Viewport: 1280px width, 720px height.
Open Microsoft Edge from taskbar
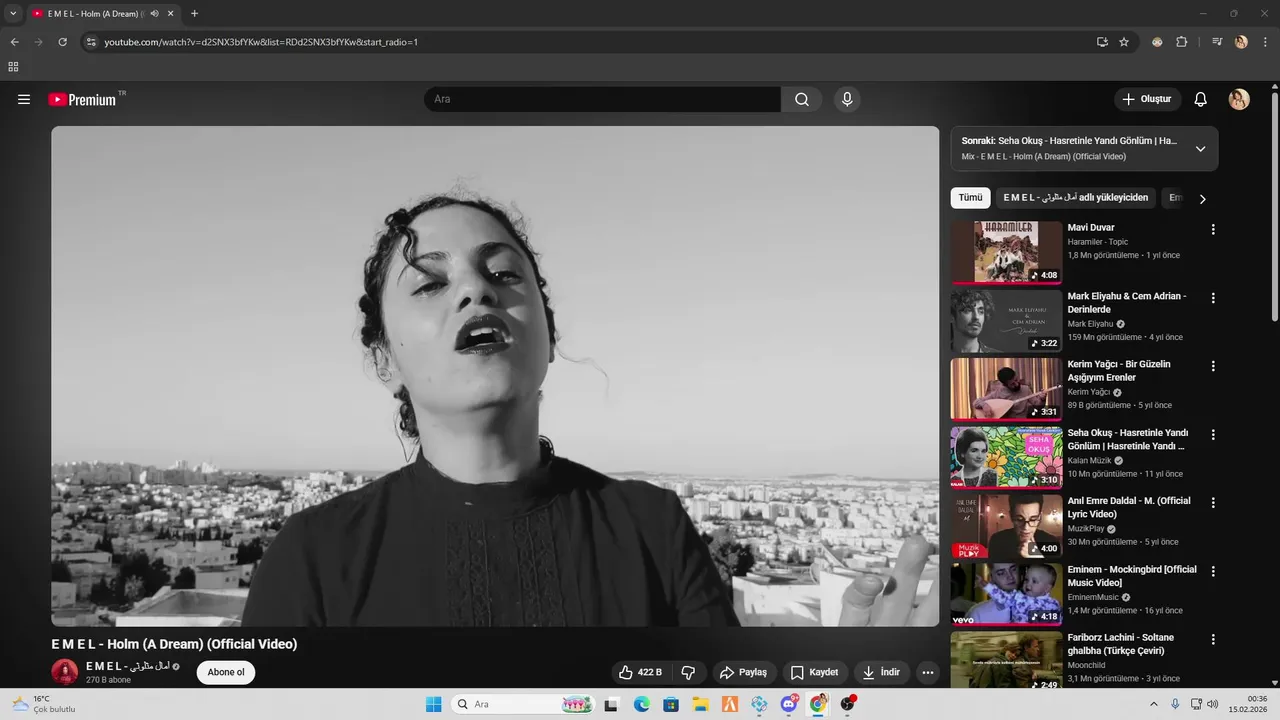(x=642, y=704)
